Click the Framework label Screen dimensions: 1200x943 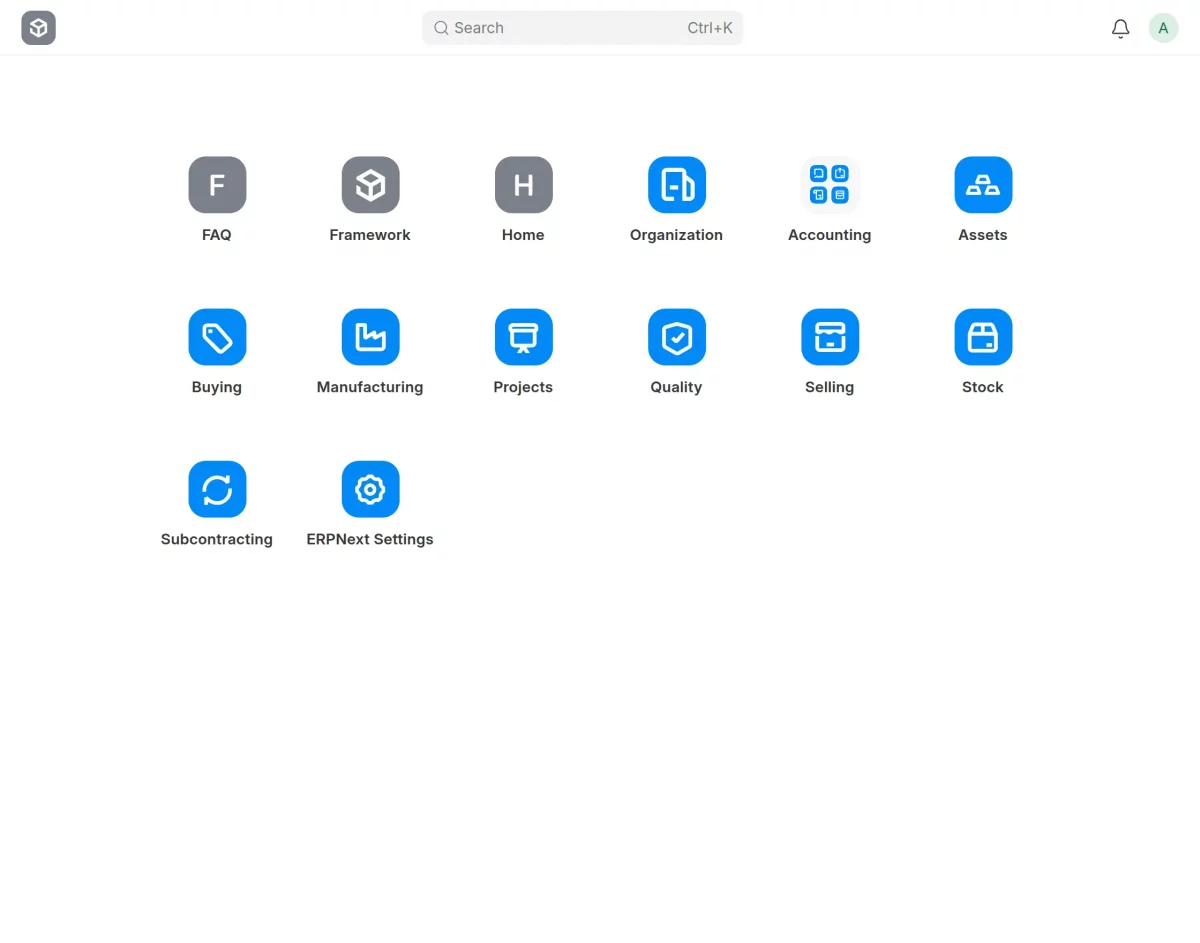click(x=370, y=235)
